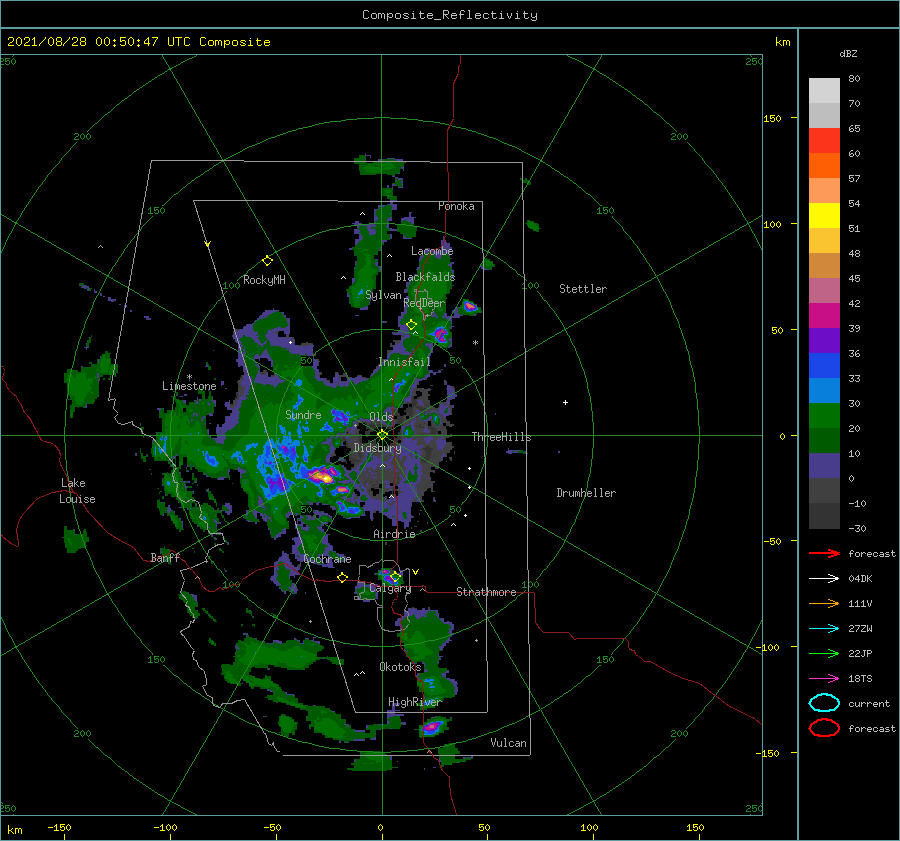Screen dimensions: 900x841
Task: Click the orange 111V arrow icon
Action: click(824, 603)
